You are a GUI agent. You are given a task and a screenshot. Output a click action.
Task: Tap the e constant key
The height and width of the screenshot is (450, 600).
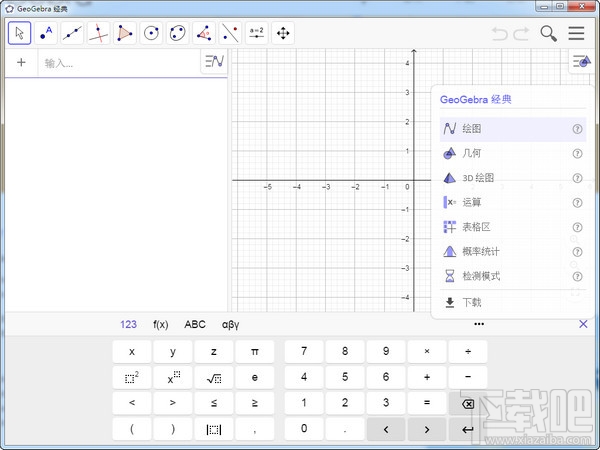tap(254, 378)
